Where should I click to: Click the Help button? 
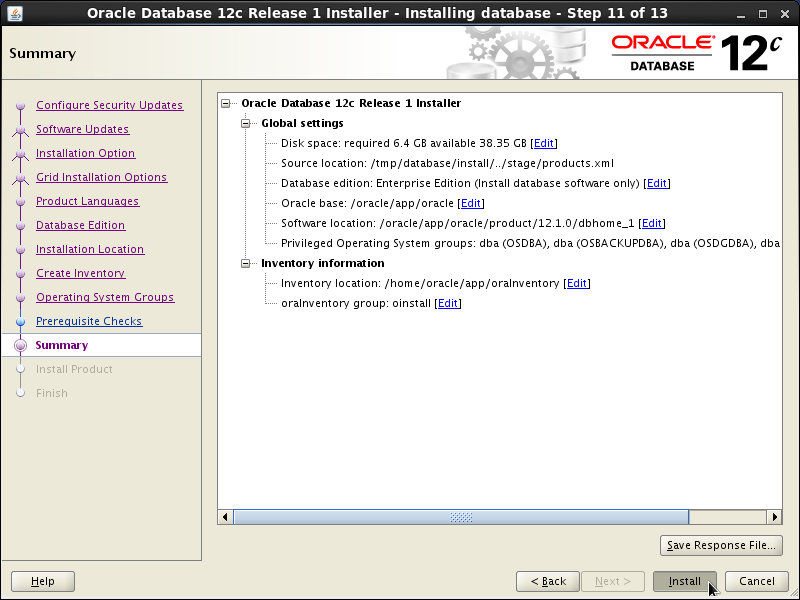point(43,581)
